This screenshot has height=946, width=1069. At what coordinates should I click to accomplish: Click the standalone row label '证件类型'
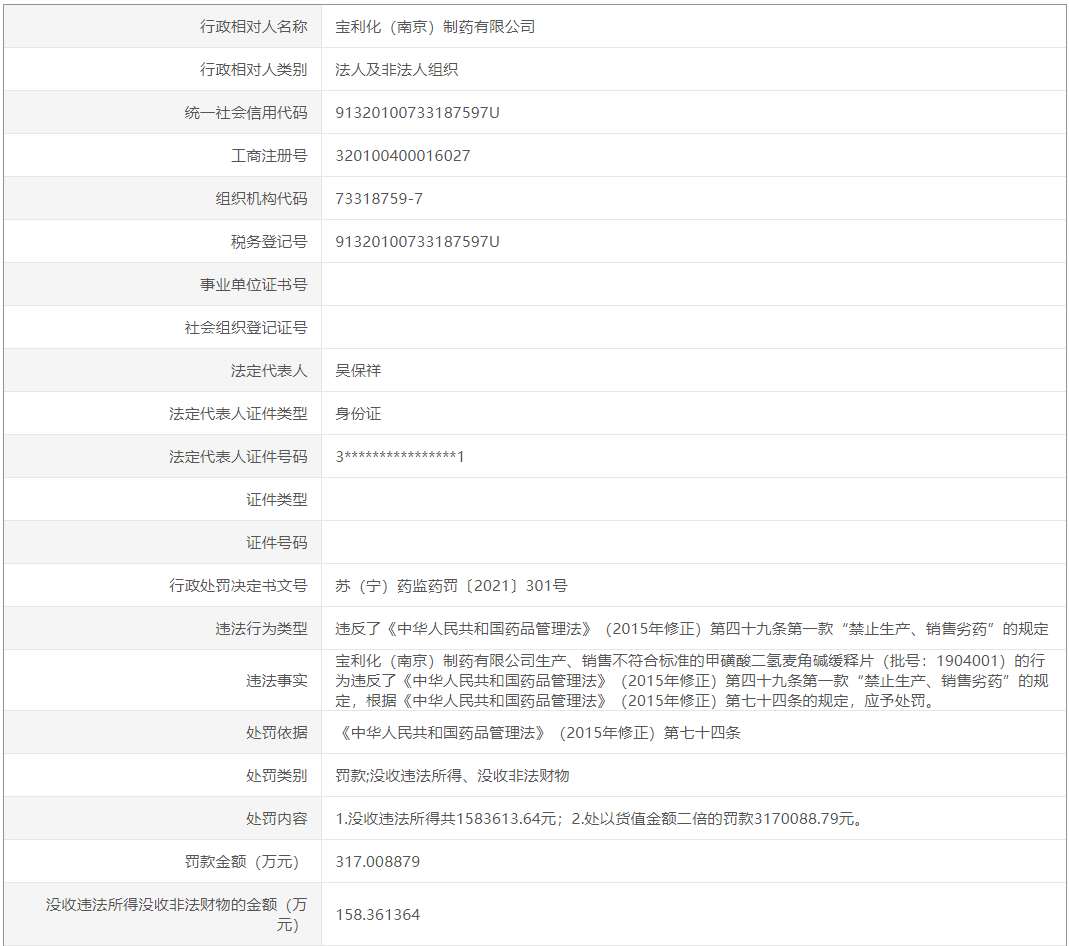(x=277, y=499)
